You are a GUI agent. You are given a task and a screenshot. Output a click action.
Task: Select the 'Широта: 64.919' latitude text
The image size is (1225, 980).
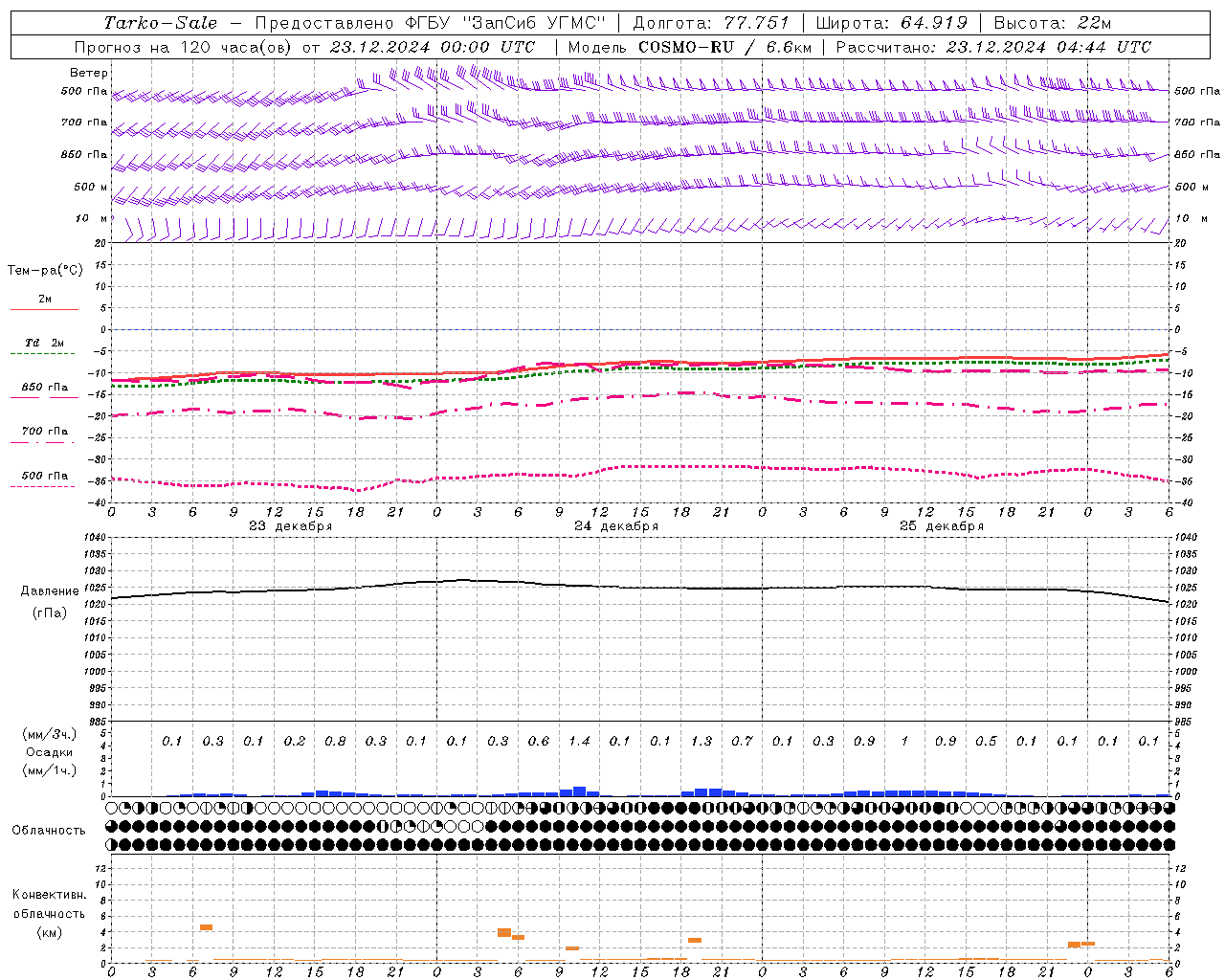click(x=892, y=23)
